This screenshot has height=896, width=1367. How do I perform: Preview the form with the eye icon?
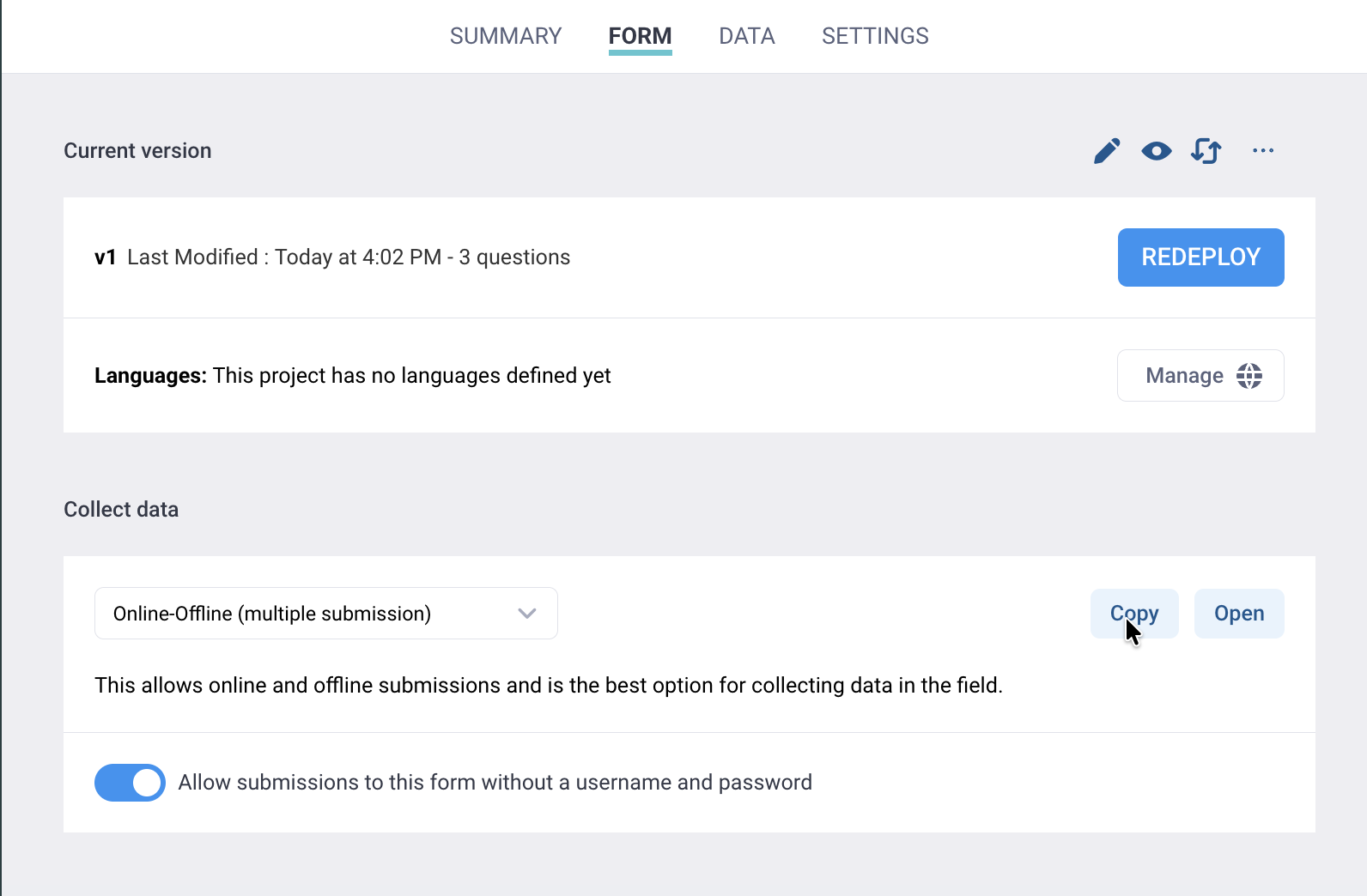point(1157,151)
